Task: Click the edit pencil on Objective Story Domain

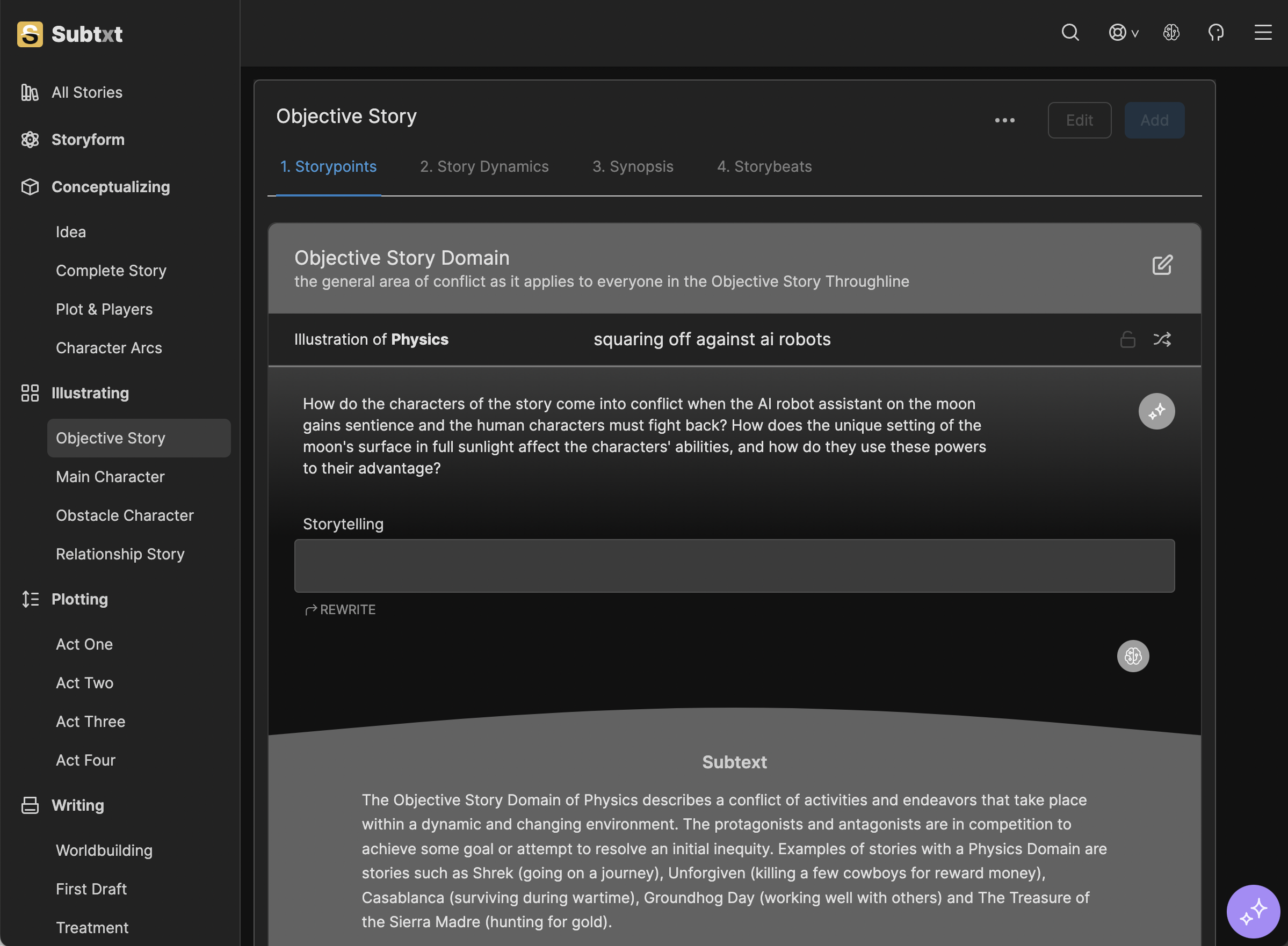Action: tap(1162, 265)
